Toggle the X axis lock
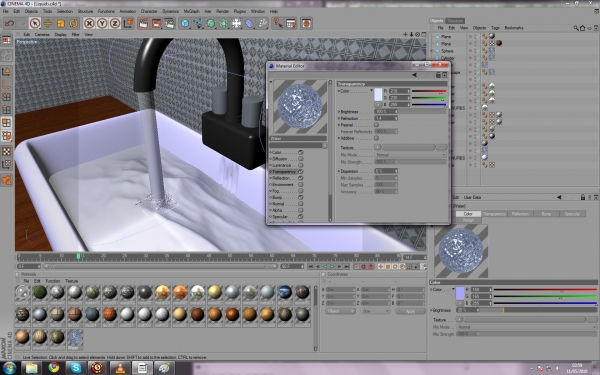 click(89, 23)
